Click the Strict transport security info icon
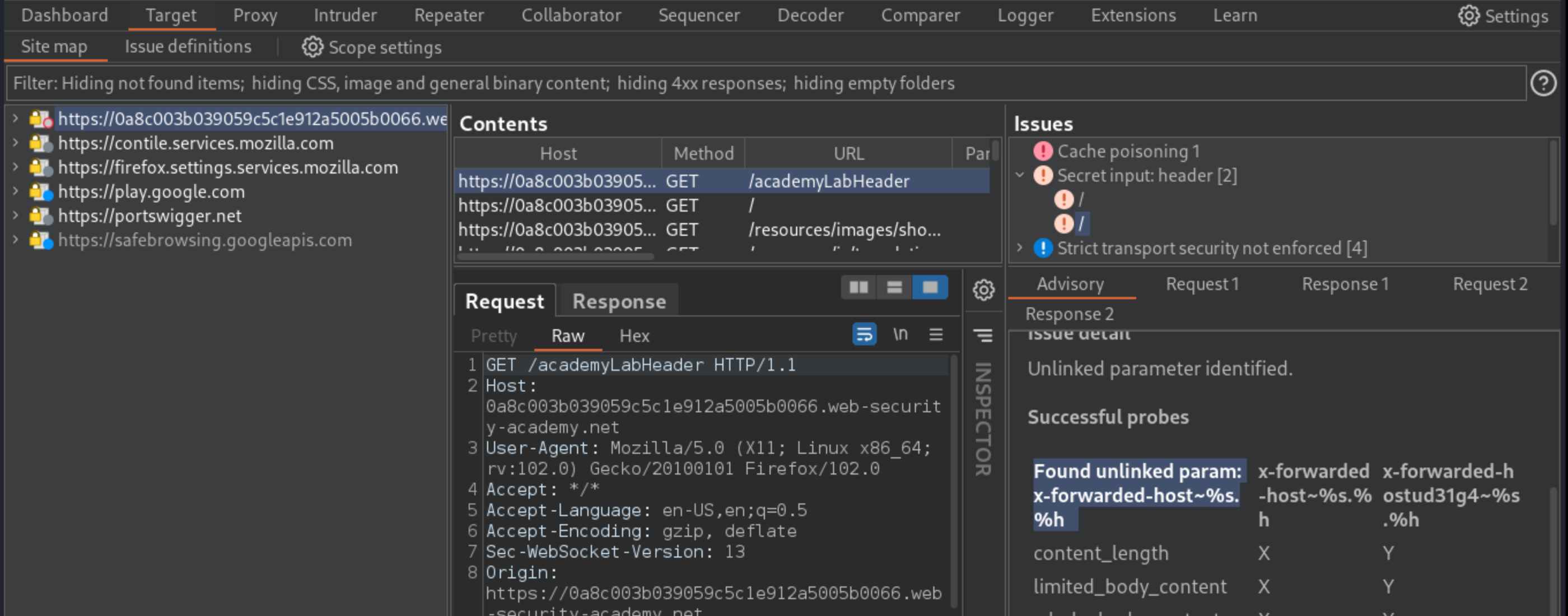The image size is (1568, 616). 1043,248
